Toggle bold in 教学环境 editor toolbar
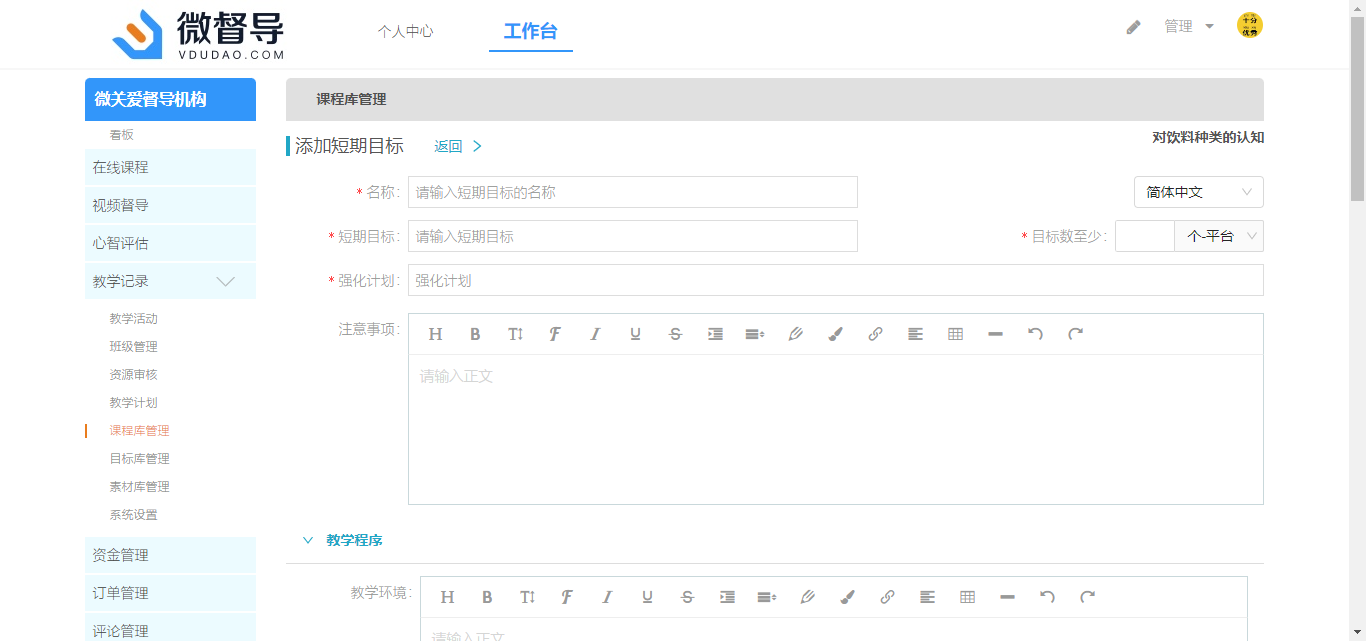This screenshot has height=641, width=1366. (x=487, y=597)
